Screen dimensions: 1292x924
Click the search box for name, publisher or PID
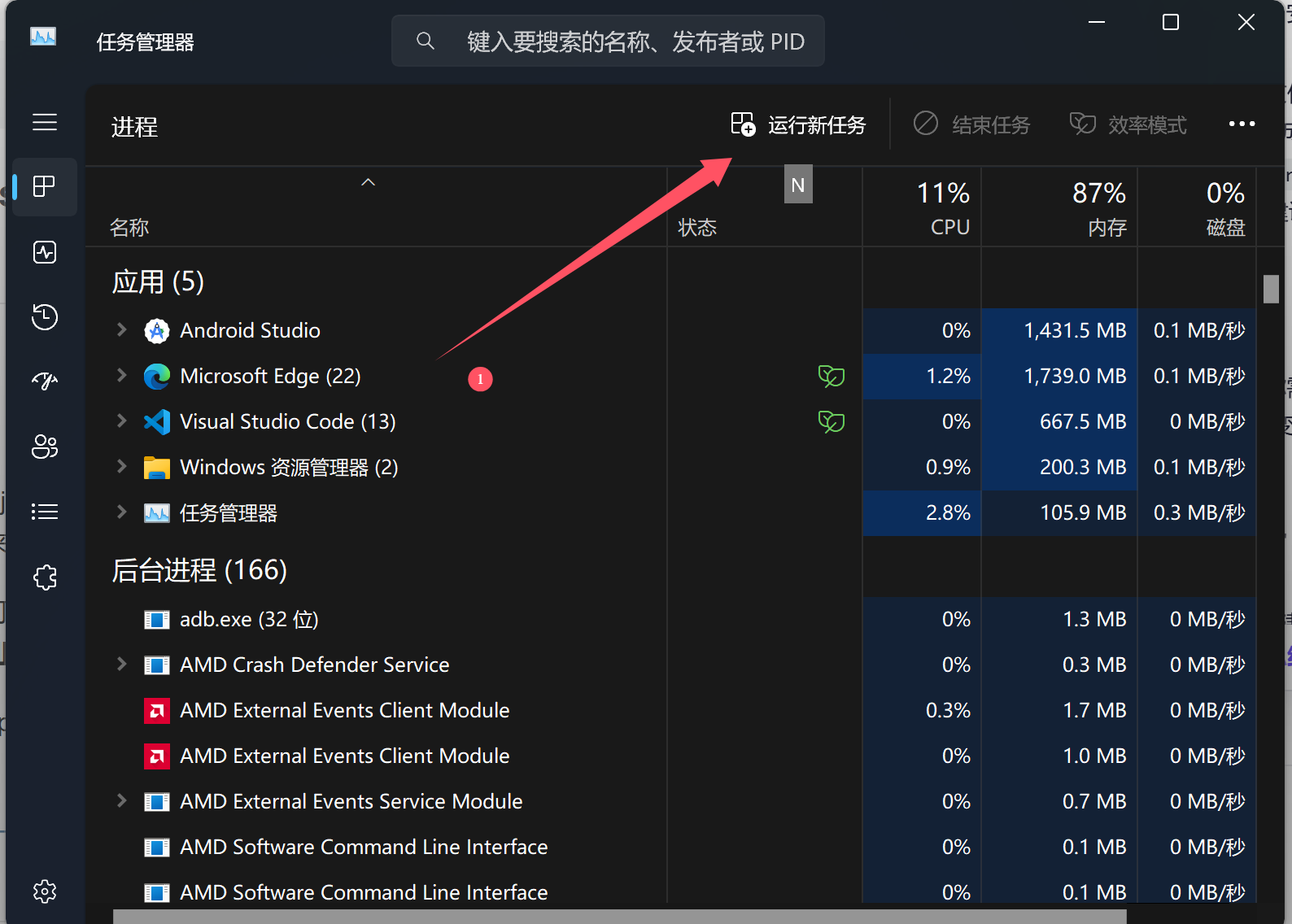pyautogui.click(x=608, y=41)
